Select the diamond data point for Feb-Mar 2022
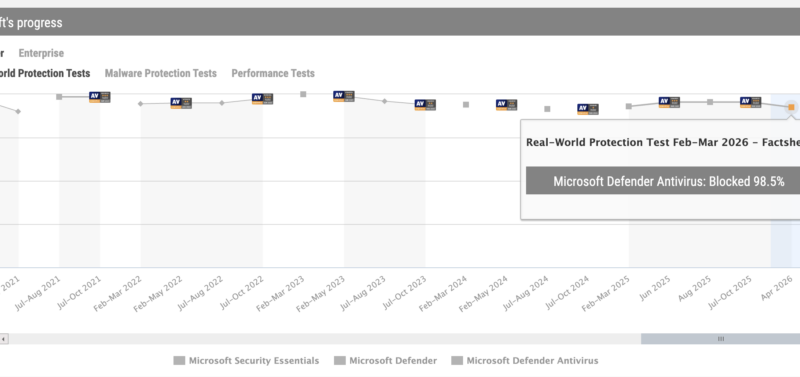The width and height of the screenshot is (800, 377). click(x=141, y=104)
